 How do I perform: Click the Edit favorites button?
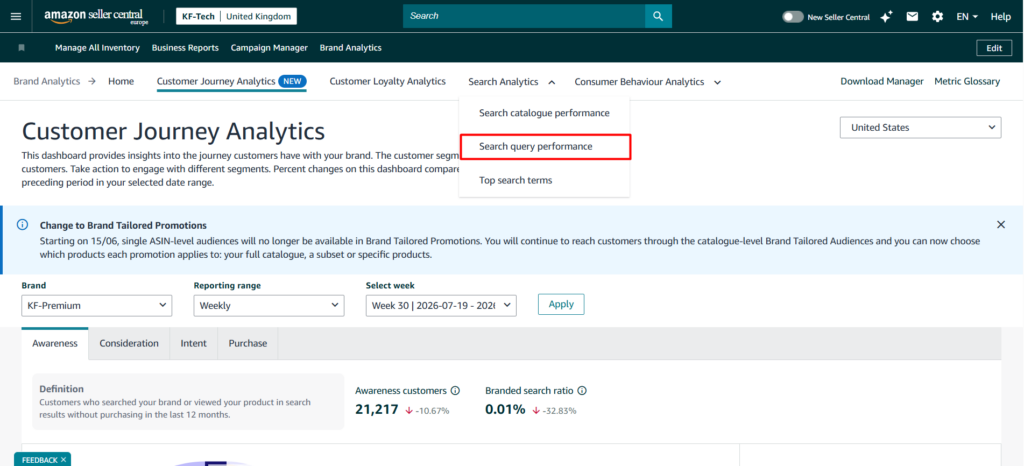[x=994, y=48]
